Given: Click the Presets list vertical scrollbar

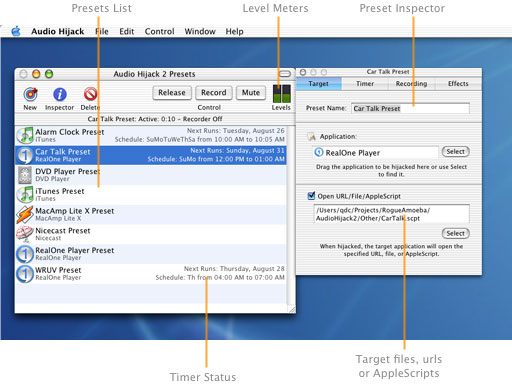Looking at the screenshot, I should (x=291, y=215).
